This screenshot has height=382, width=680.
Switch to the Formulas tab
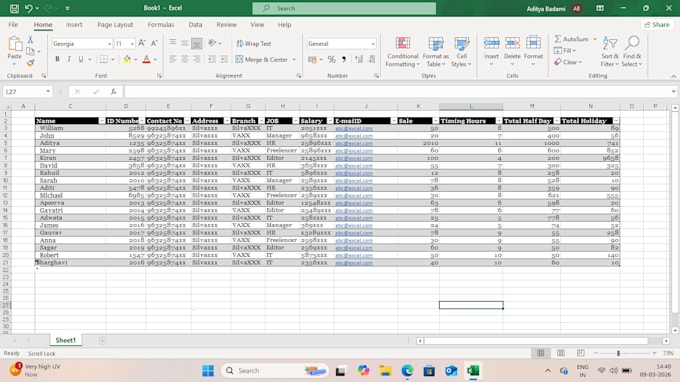[161, 25]
